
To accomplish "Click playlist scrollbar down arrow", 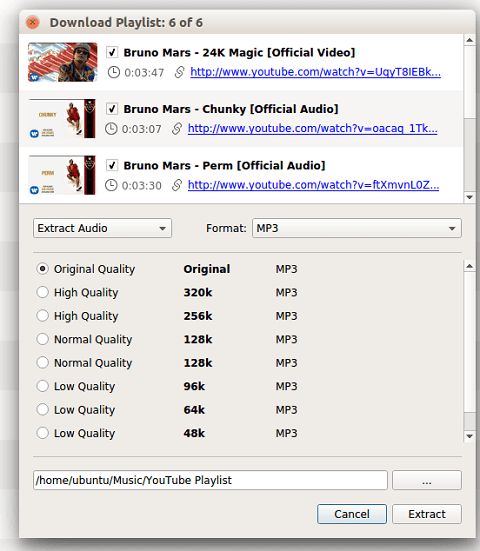I will coord(469,197).
